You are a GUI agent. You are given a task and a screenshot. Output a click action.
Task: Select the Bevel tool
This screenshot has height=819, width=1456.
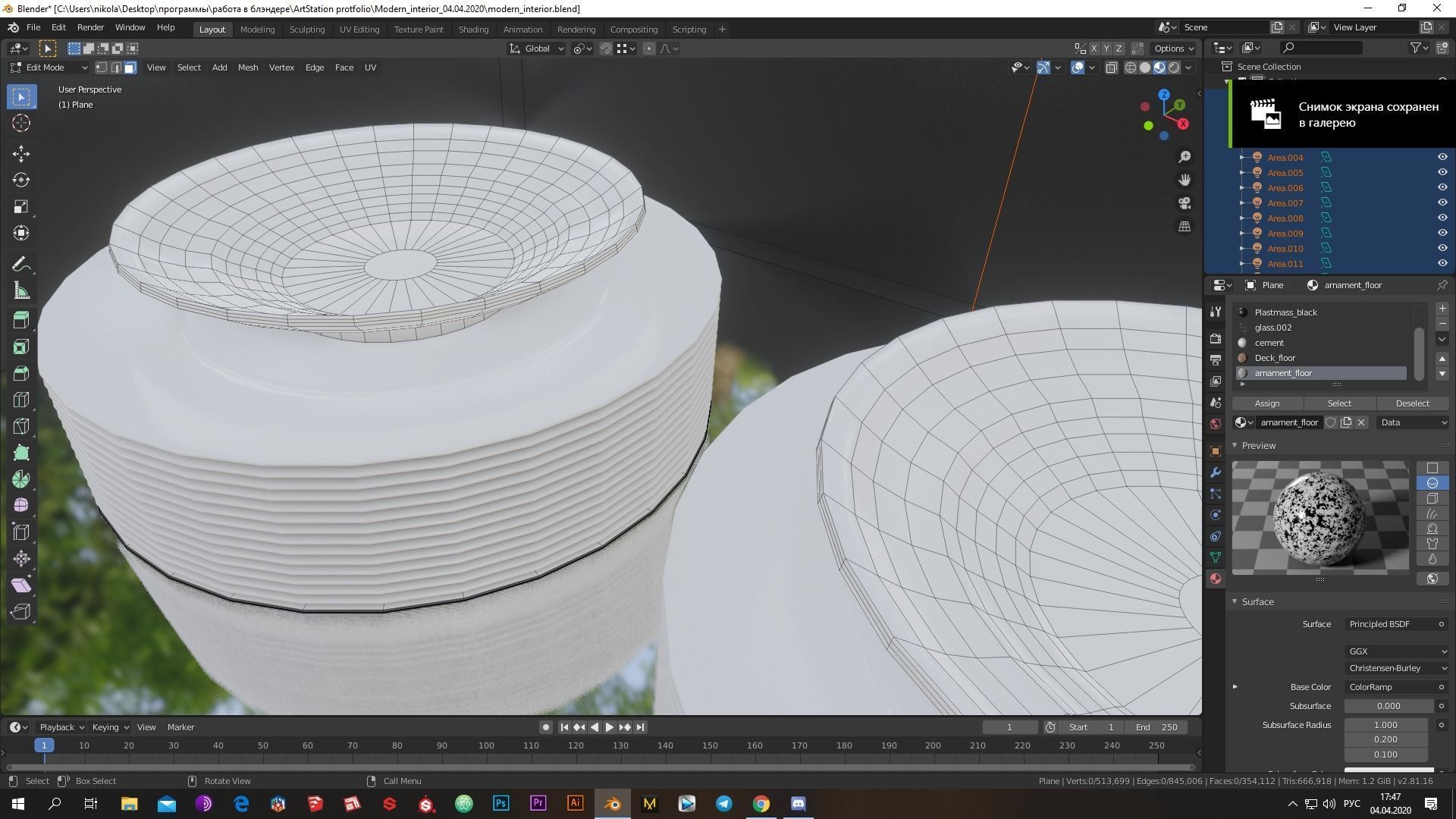pos(21,373)
